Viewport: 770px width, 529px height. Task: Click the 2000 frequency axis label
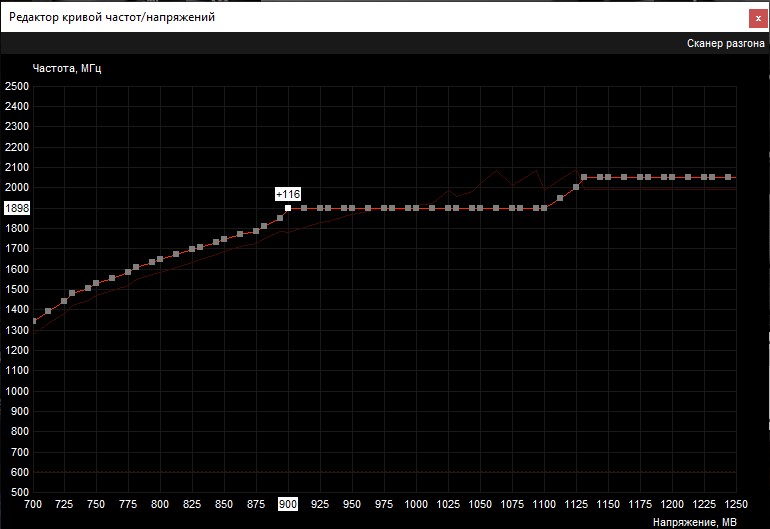coord(17,188)
